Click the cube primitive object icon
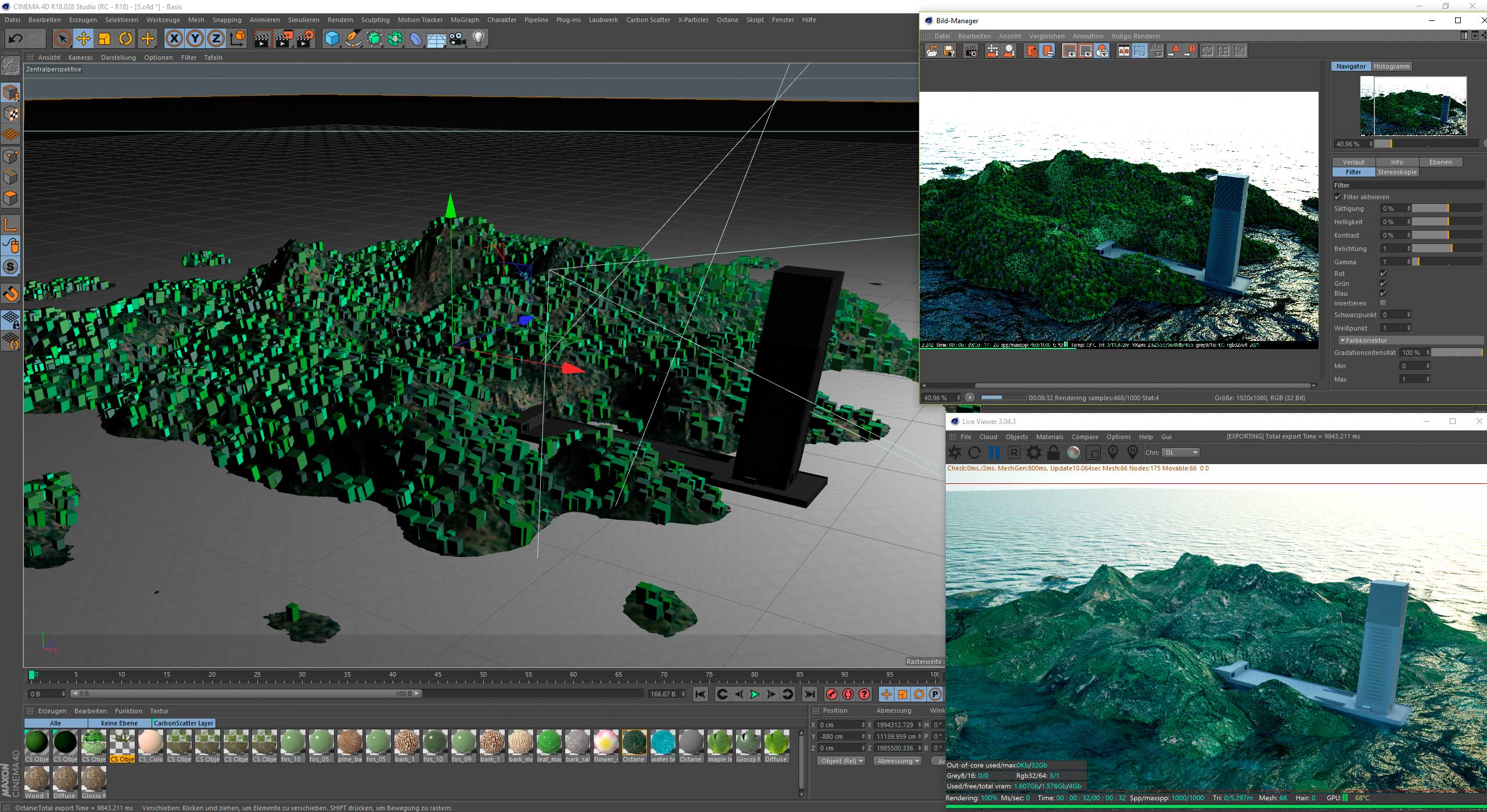1487x812 pixels. pyautogui.click(x=332, y=39)
